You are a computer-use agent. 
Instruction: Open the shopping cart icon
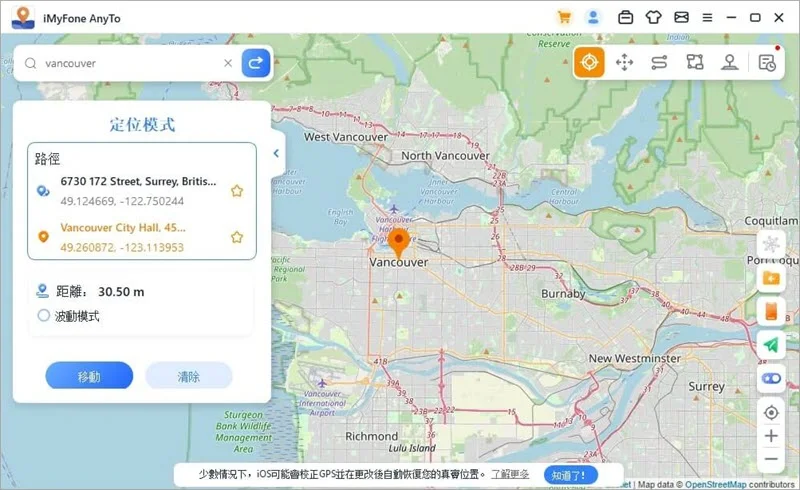pos(564,18)
